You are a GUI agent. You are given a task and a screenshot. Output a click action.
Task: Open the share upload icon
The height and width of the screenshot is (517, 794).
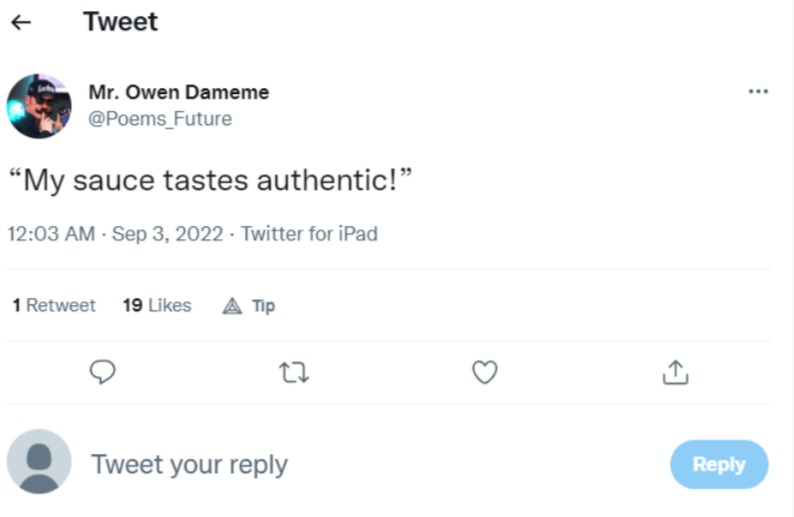(x=676, y=372)
